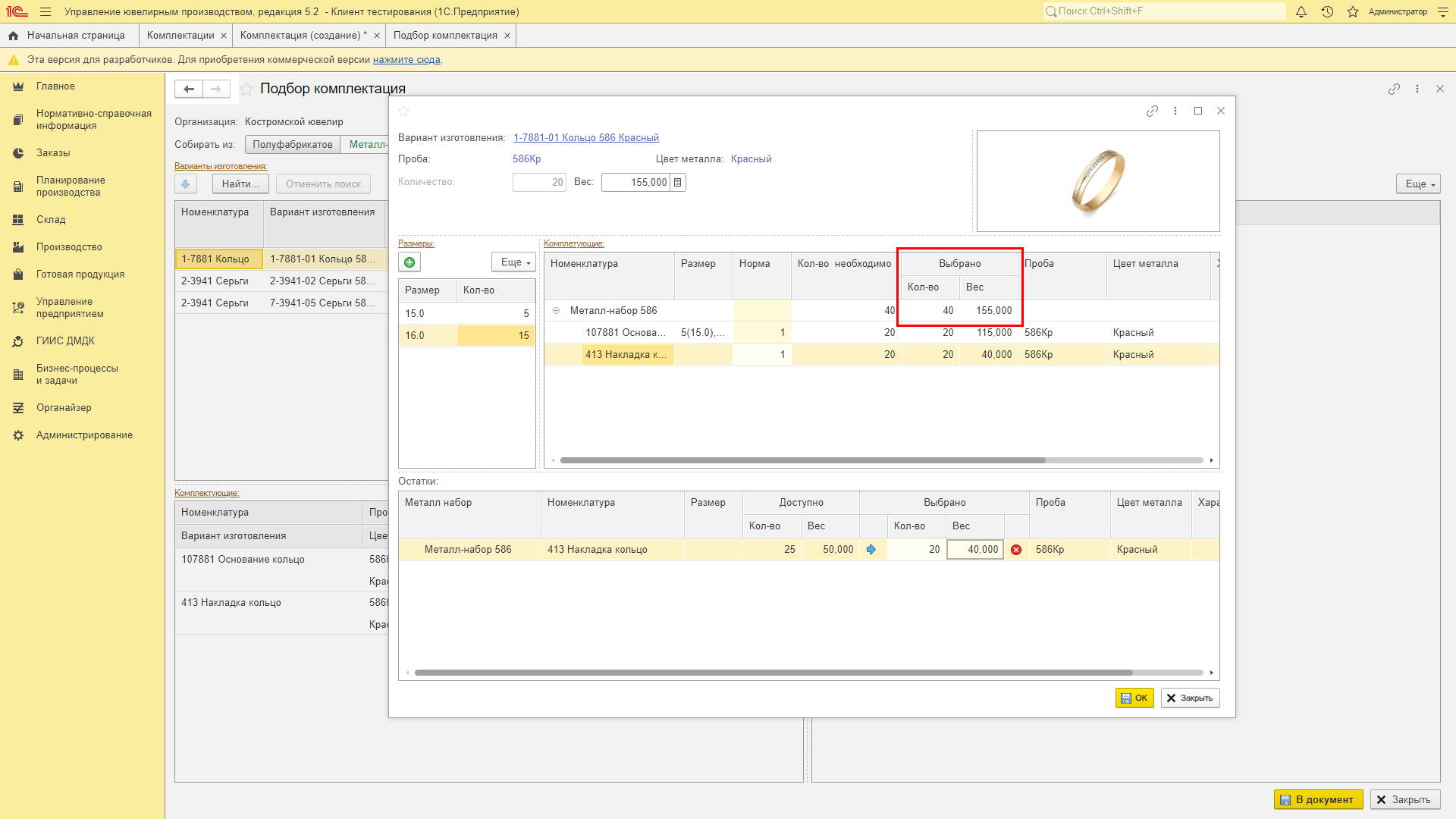The image size is (1456, 819).
Task: Open Органайзер in the sidebar
Action: click(64, 408)
